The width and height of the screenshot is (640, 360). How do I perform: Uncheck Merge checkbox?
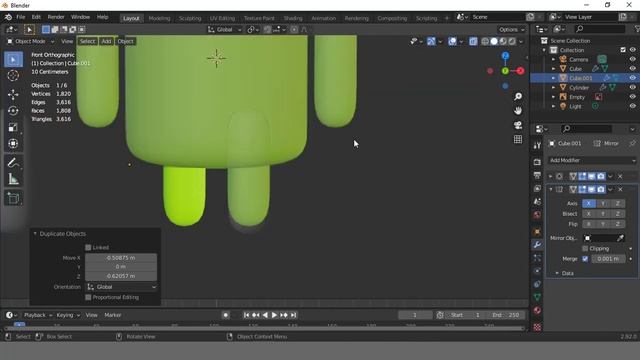coord(585,259)
